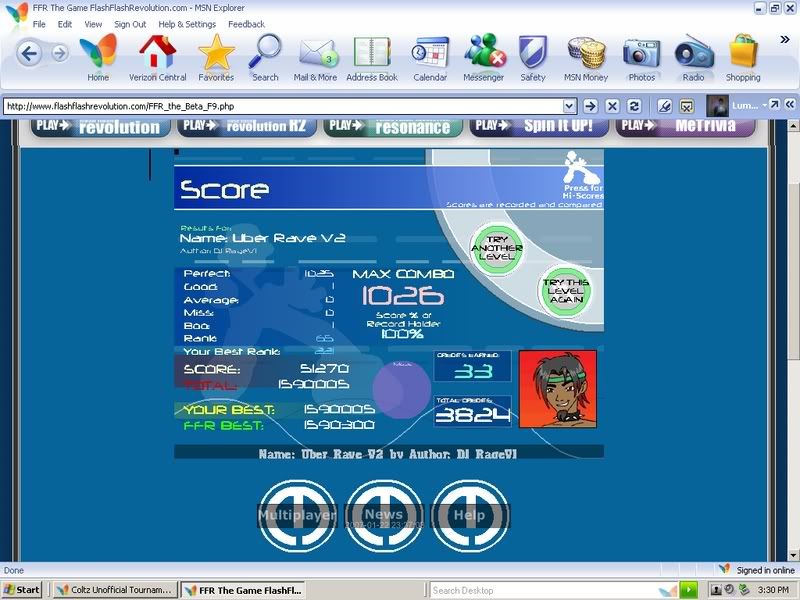Image resolution: width=800 pixels, height=600 pixels.
Task: Switch to Coltz Unofficial Tournament taskbar window
Action: [116, 590]
